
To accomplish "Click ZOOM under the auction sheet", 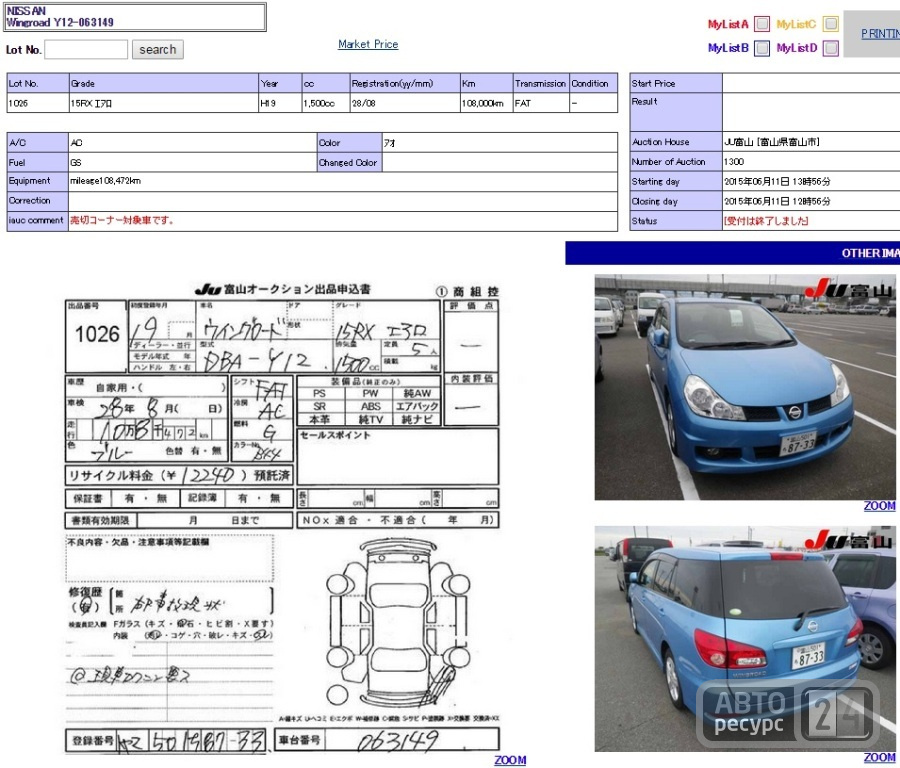I will tap(510, 760).
